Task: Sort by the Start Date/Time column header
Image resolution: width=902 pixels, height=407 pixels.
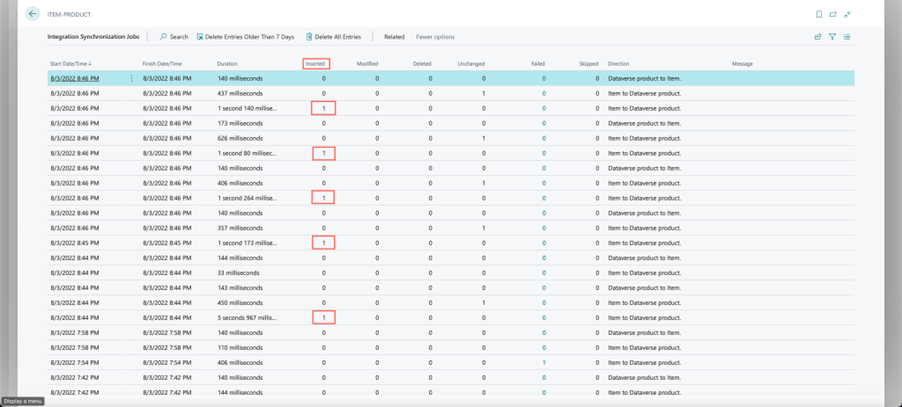Action: [71, 64]
